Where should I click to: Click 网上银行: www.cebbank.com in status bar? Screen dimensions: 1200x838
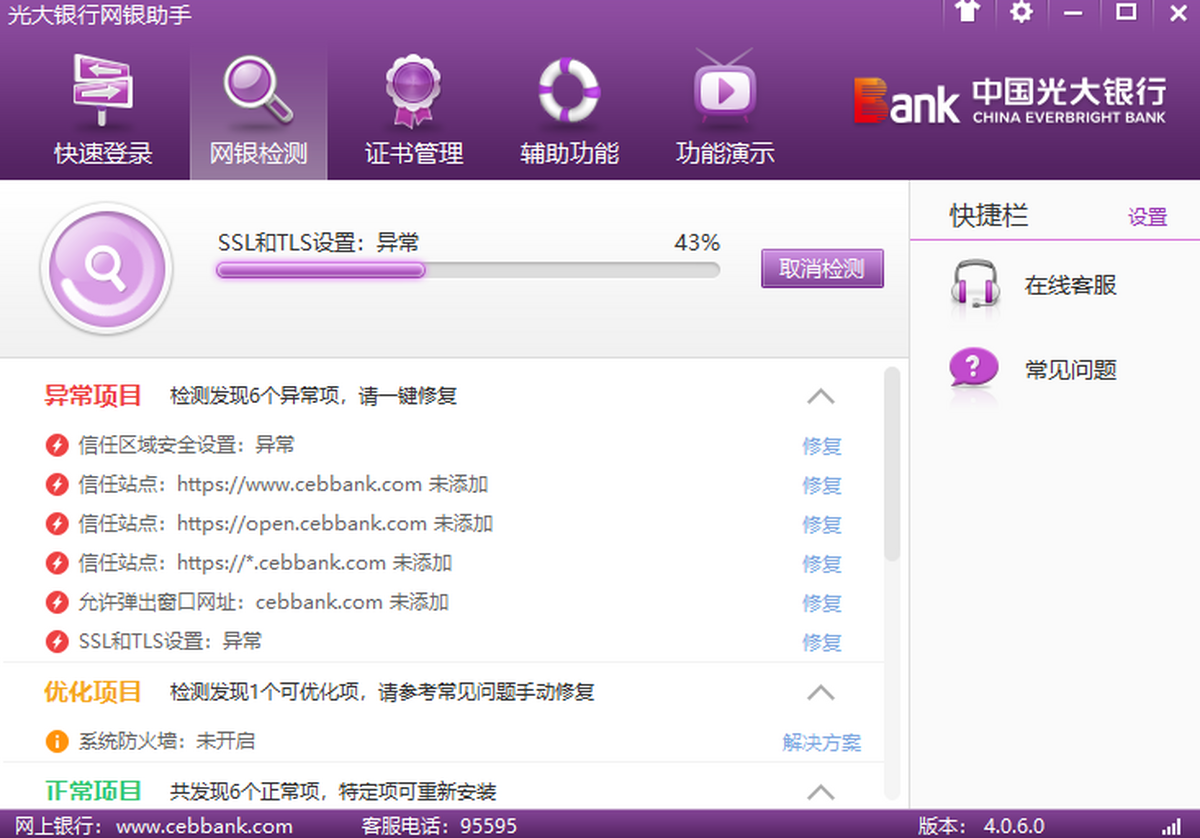click(154, 826)
